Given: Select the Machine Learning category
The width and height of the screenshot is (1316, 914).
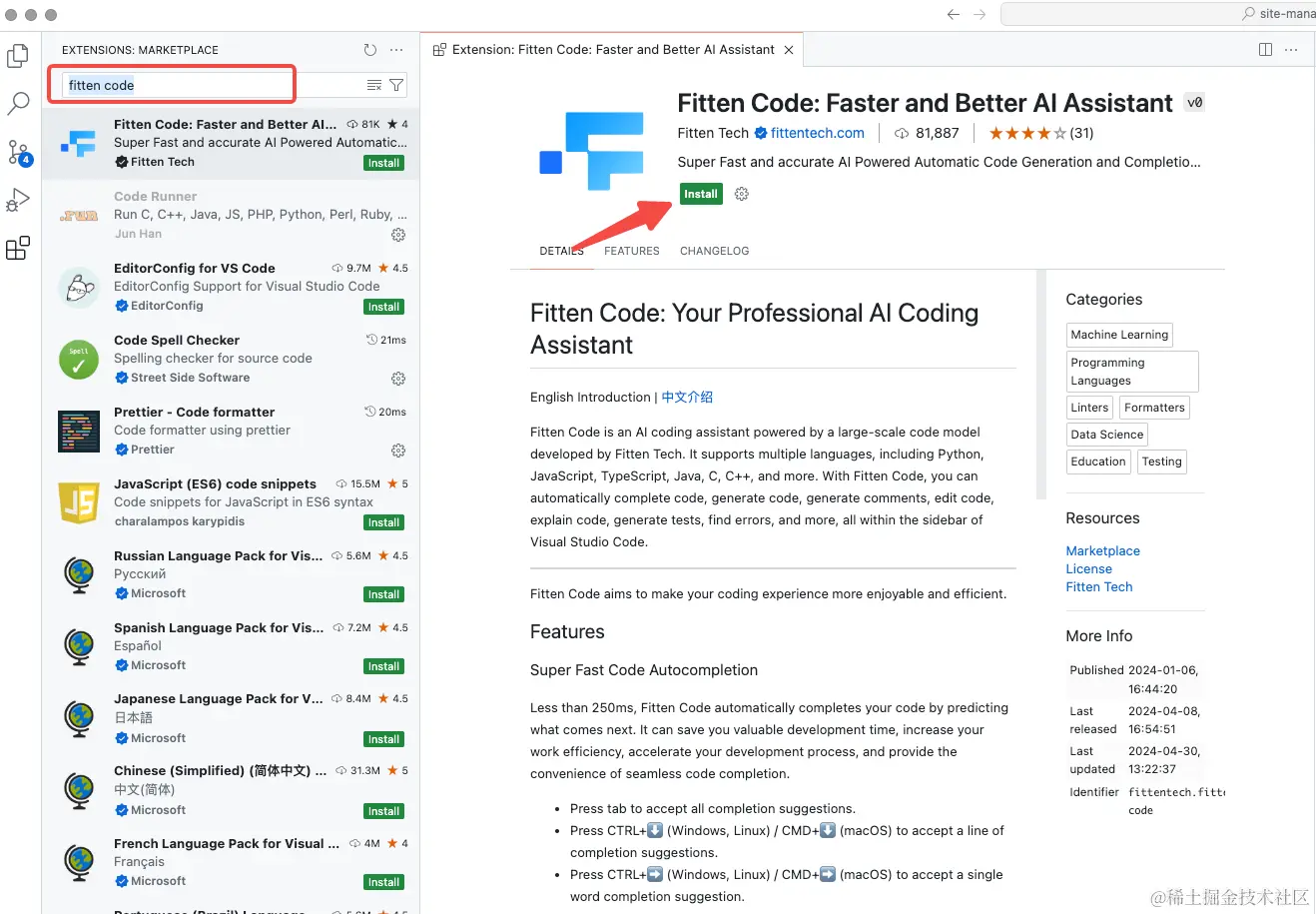Looking at the screenshot, I should (1119, 335).
